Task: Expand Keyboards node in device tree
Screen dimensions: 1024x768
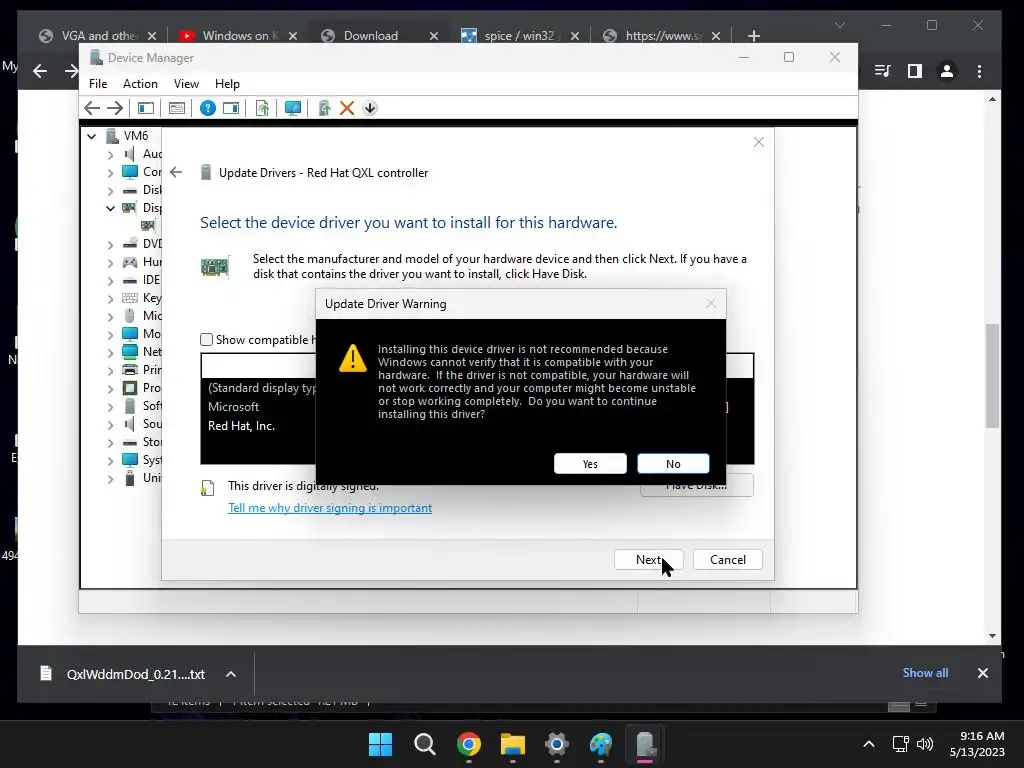Action: (110, 298)
